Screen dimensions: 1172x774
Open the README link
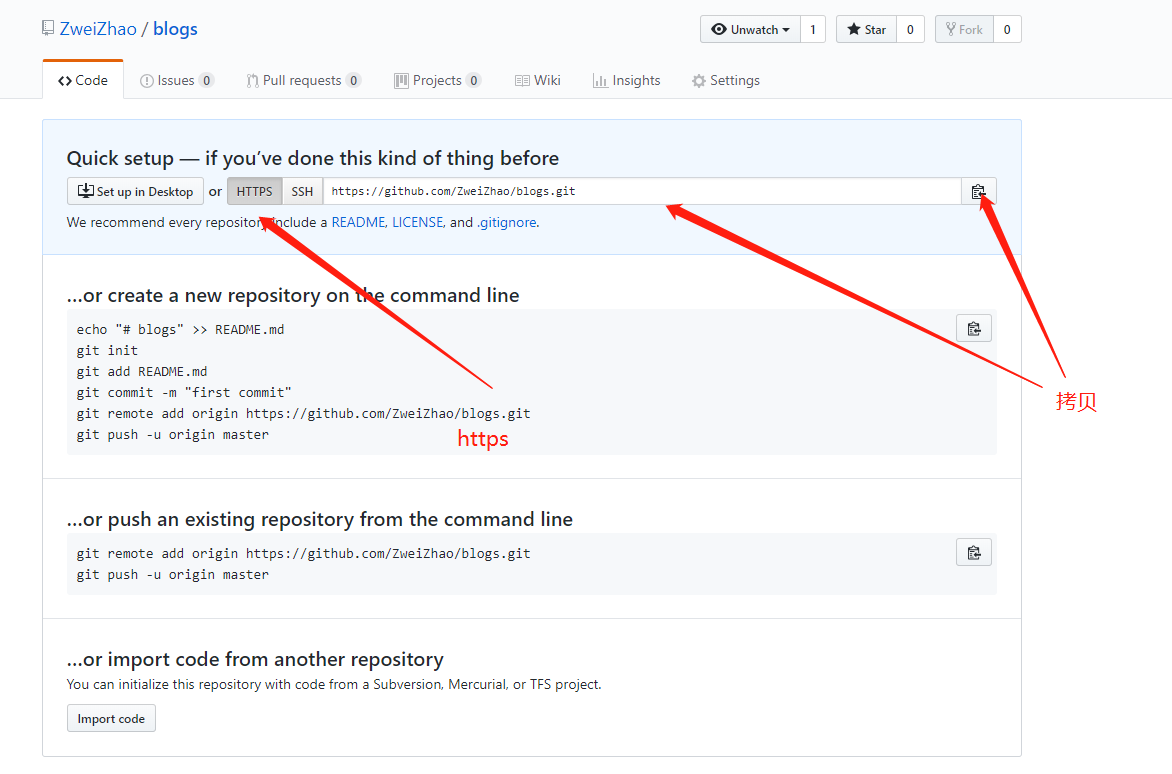point(359,222)
